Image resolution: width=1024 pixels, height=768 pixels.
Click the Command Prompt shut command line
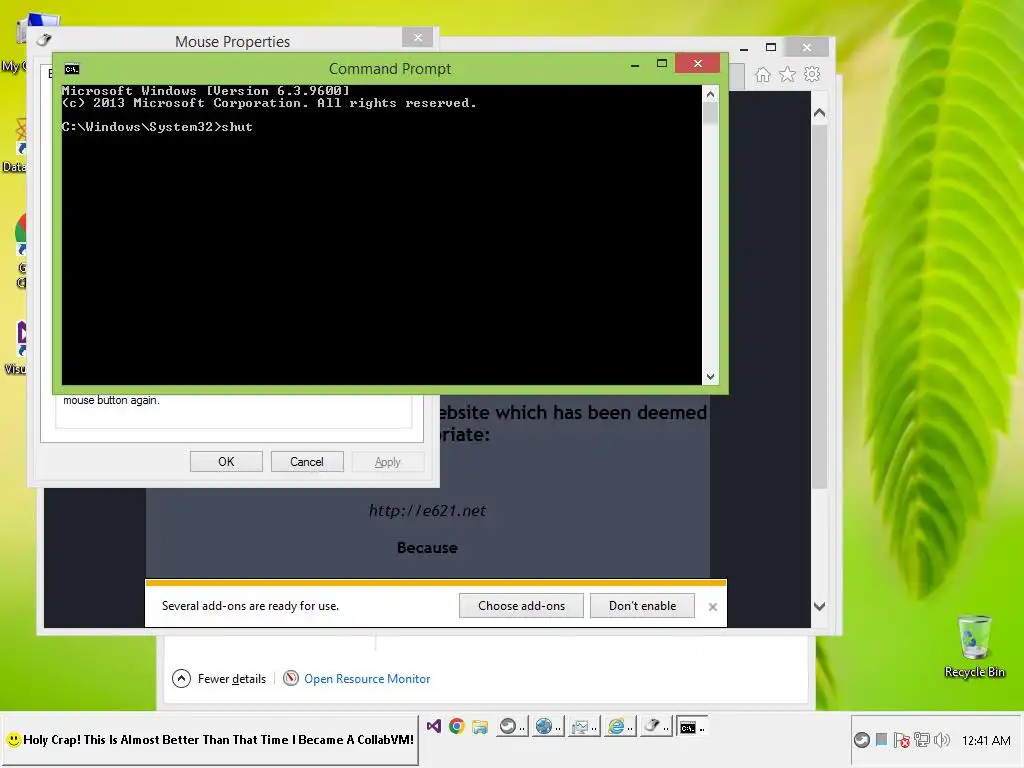coord(157,127)
